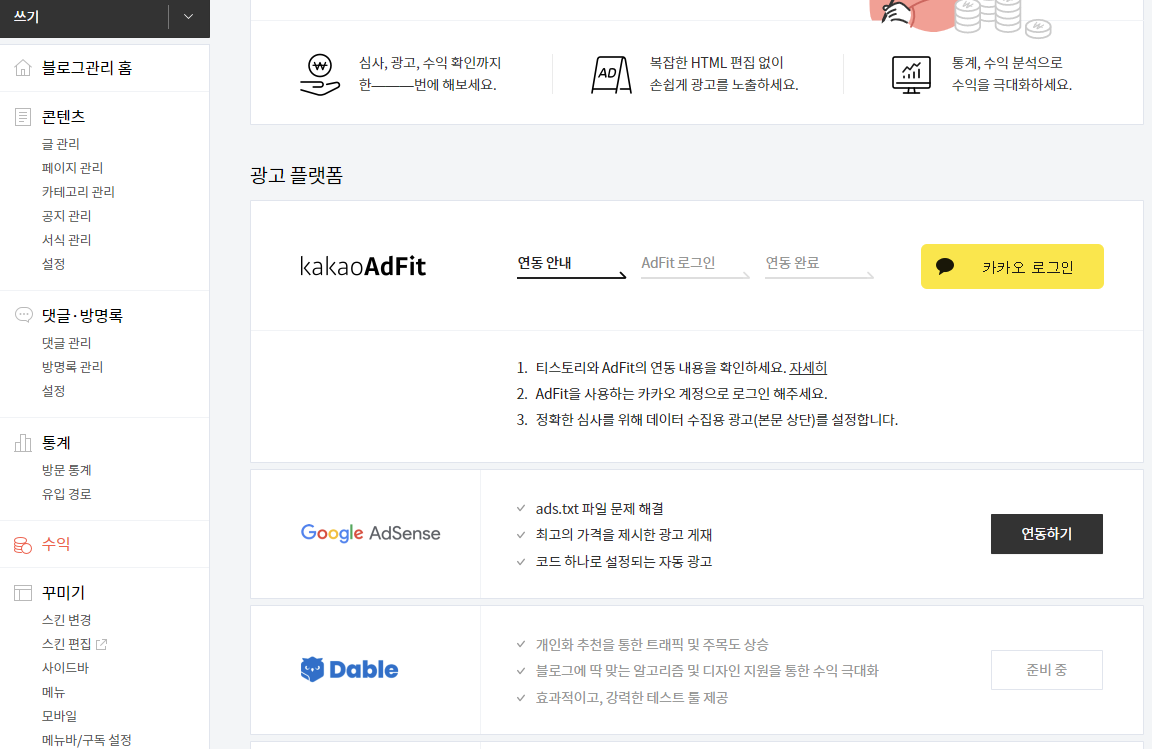Open 공지 관리
The width and height of the screenshot is (1152, 749).
click(66, 216)
